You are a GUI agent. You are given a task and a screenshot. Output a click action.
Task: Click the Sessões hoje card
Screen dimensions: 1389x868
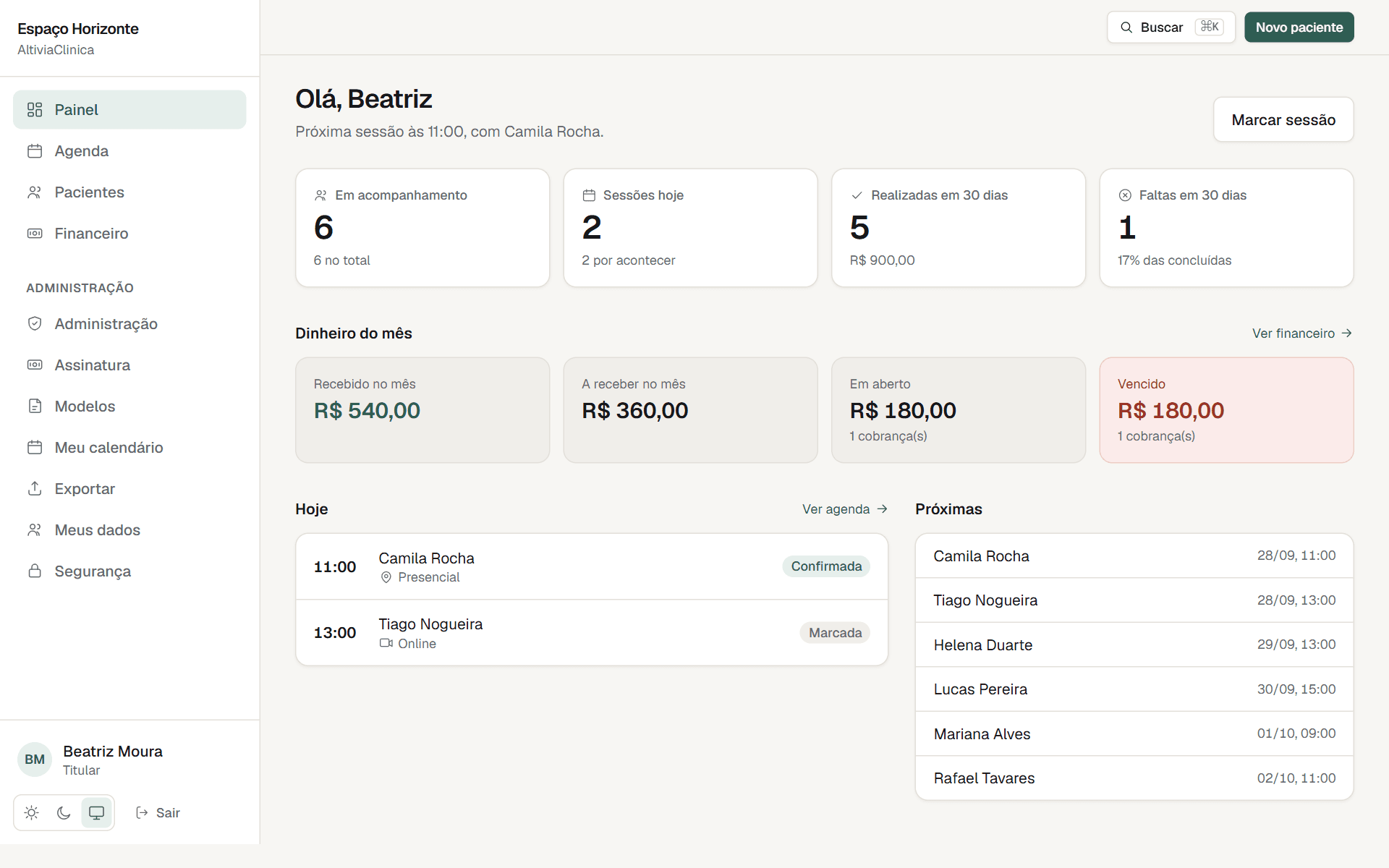[690, 228]
